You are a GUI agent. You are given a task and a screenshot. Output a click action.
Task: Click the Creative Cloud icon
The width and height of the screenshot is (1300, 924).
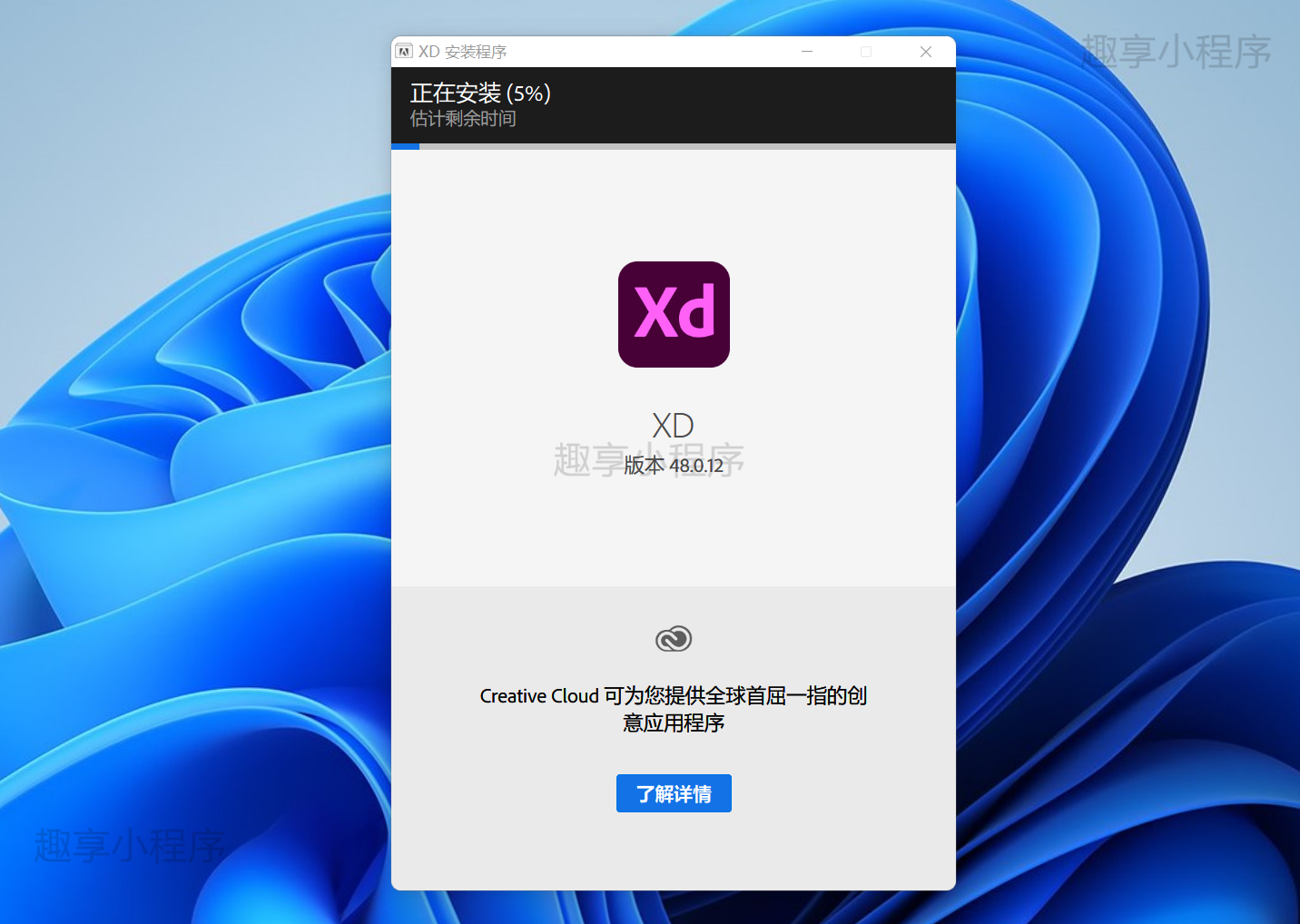[674, 639]
